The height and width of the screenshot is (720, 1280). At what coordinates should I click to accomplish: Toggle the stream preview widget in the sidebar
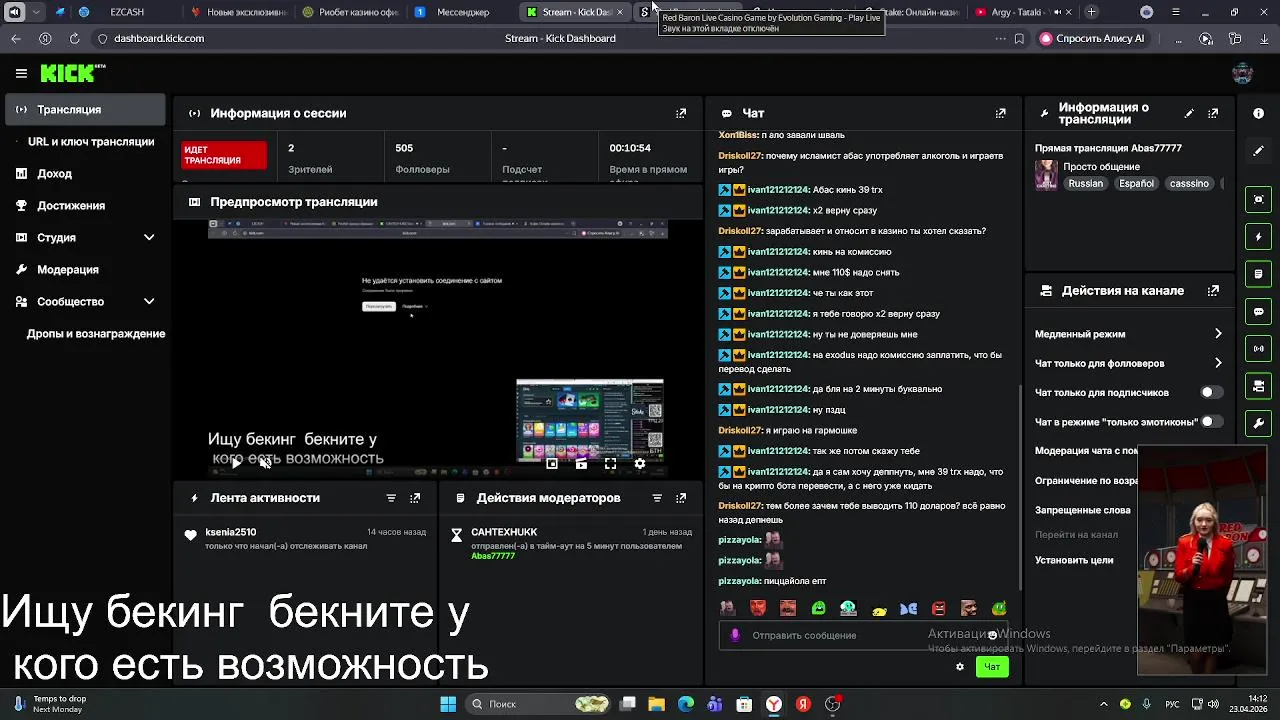coord(1259,199)
